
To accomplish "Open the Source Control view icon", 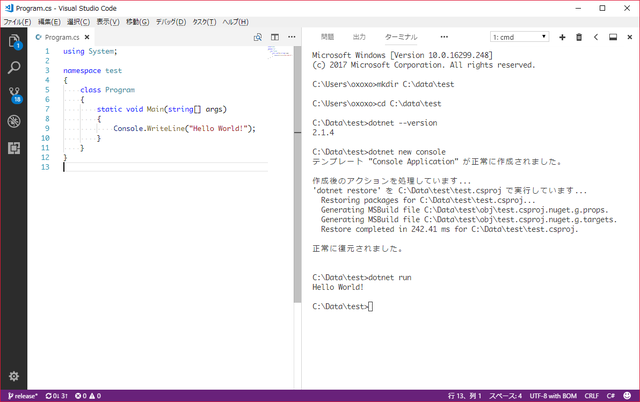I will coord(14,95).
